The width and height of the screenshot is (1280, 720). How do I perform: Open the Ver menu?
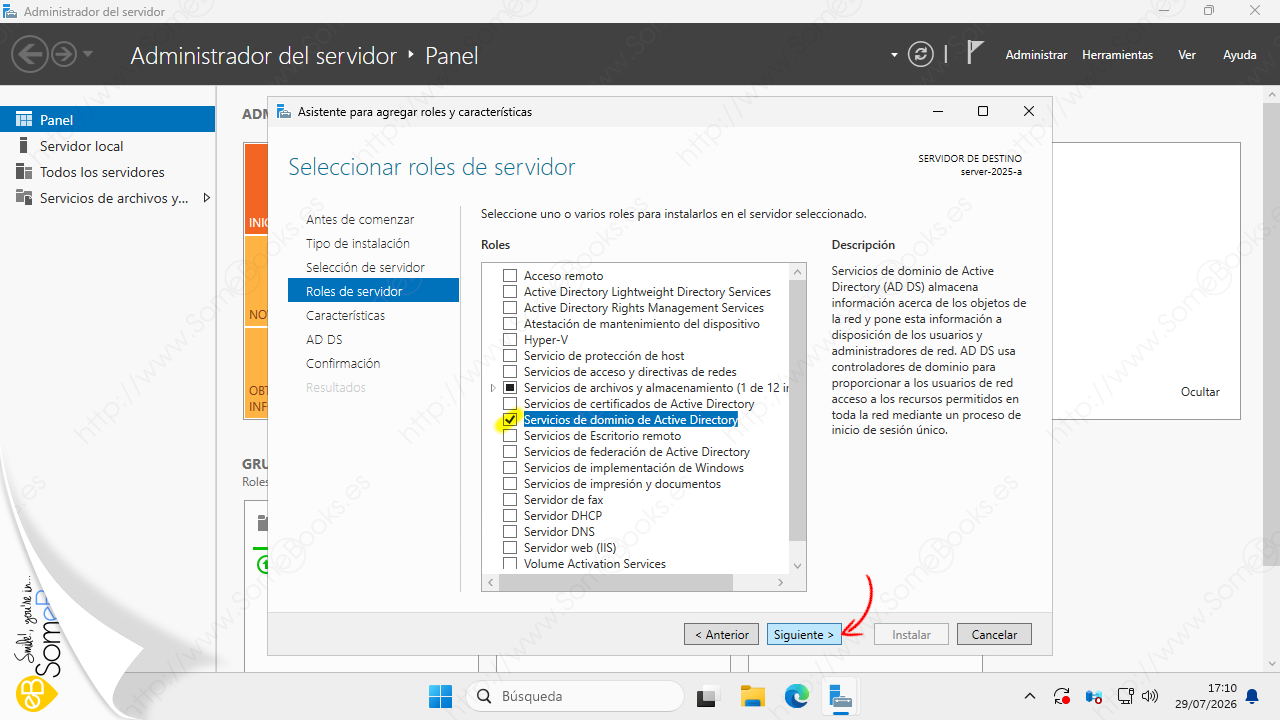click(x=1187, y=55)
